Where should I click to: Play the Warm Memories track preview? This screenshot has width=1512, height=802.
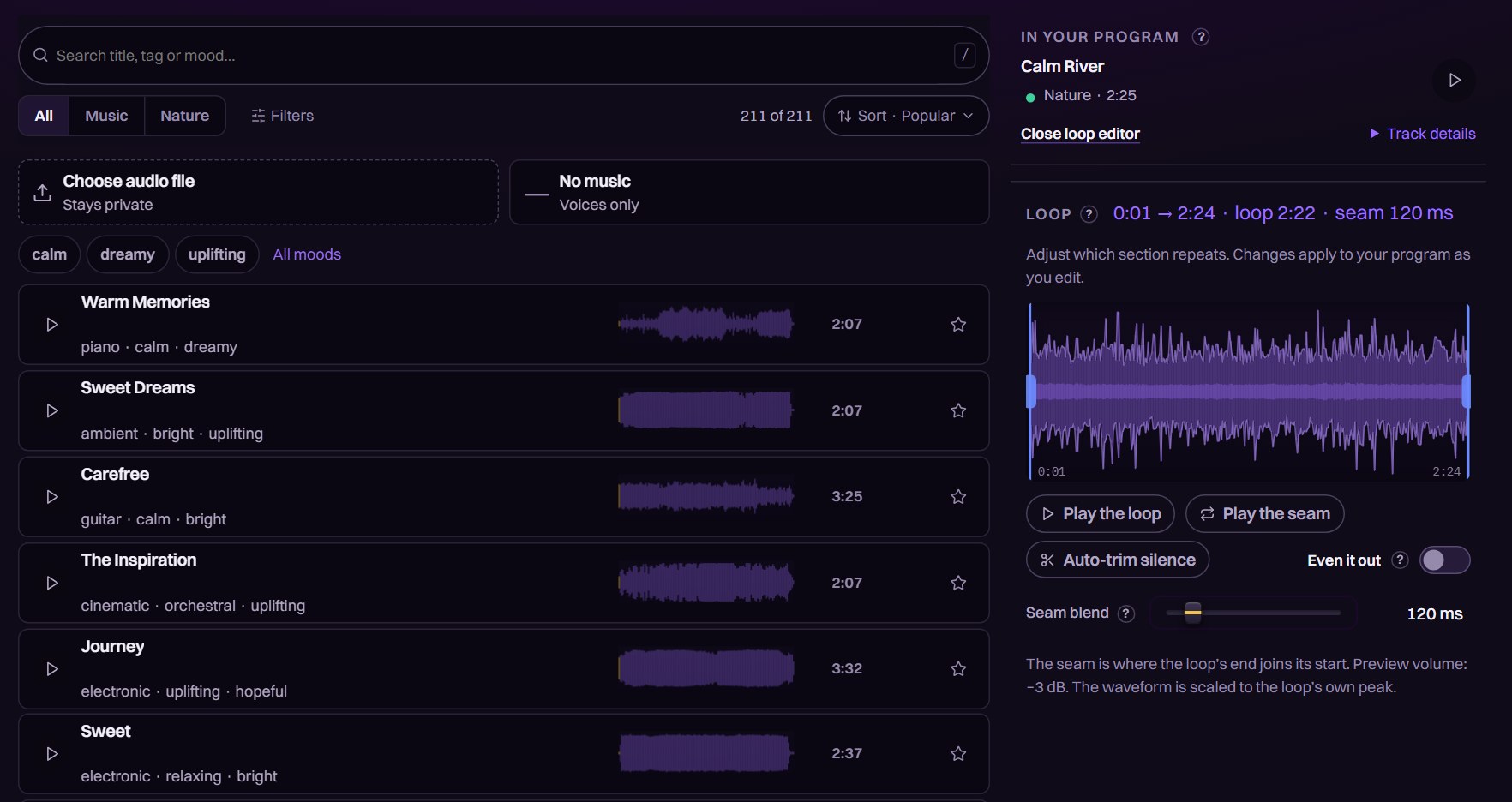click(x=51, y=325)
